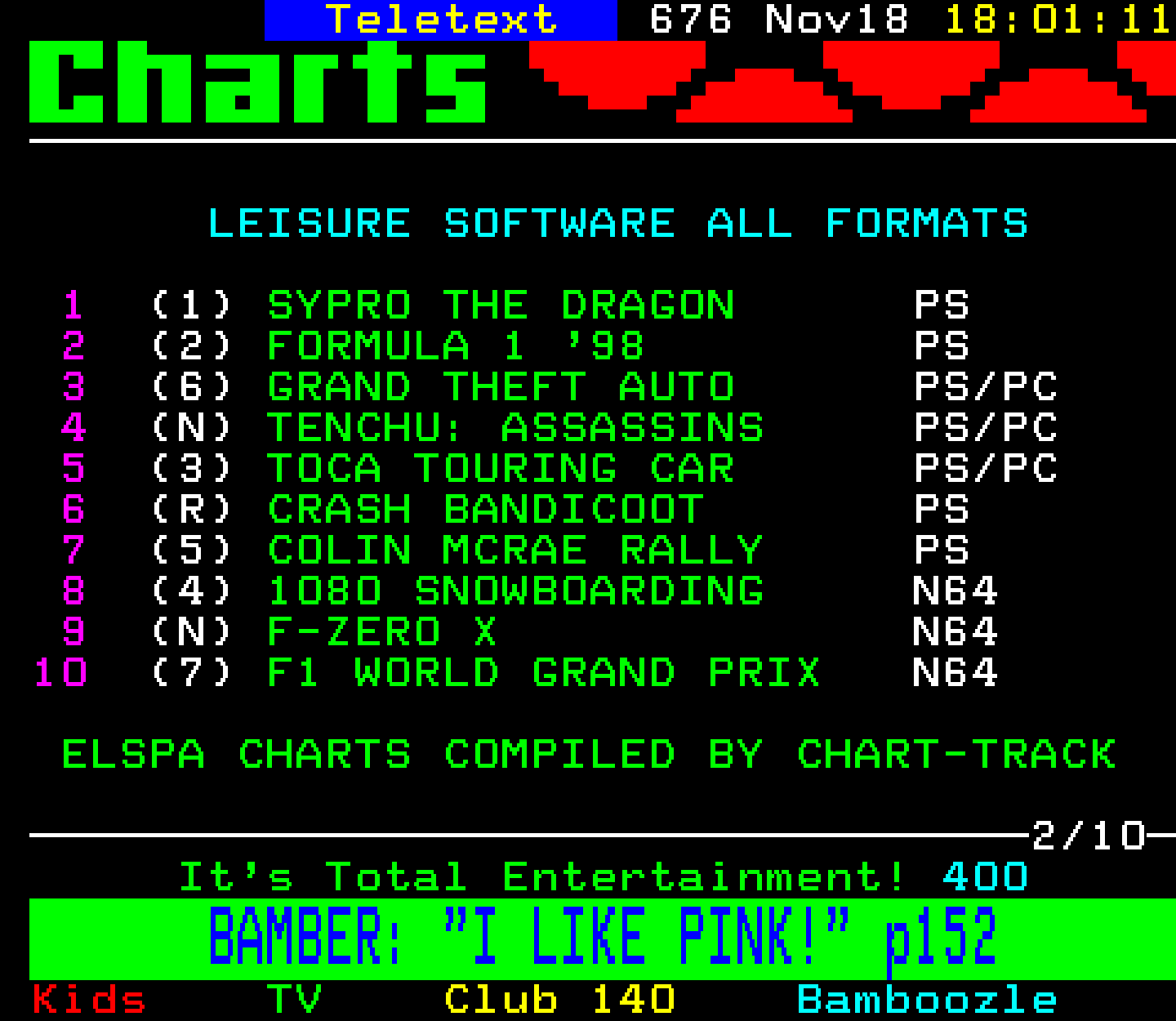The image size is (1176, 1021).
Task: Select GRAND THEFT AUTO chart entry
Action: tap(501, 387)
